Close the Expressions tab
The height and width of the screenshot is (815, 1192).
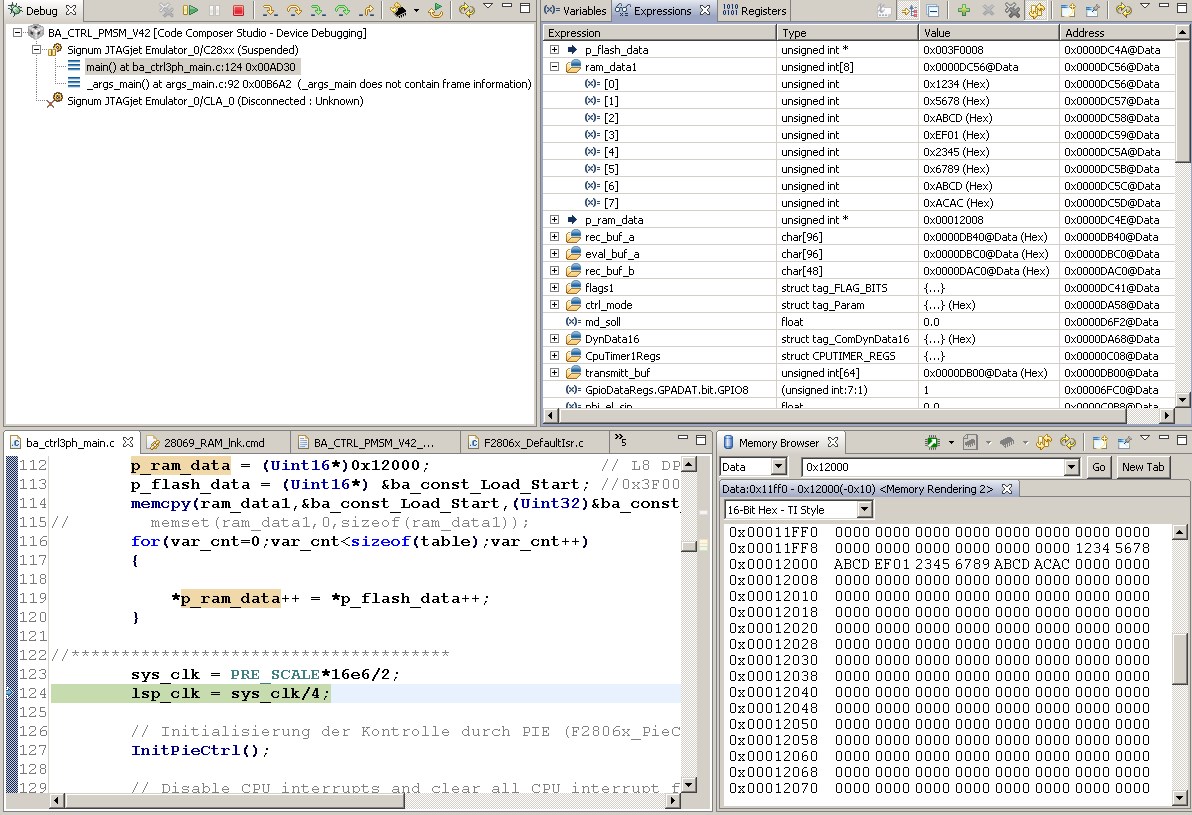click(705, 11)
